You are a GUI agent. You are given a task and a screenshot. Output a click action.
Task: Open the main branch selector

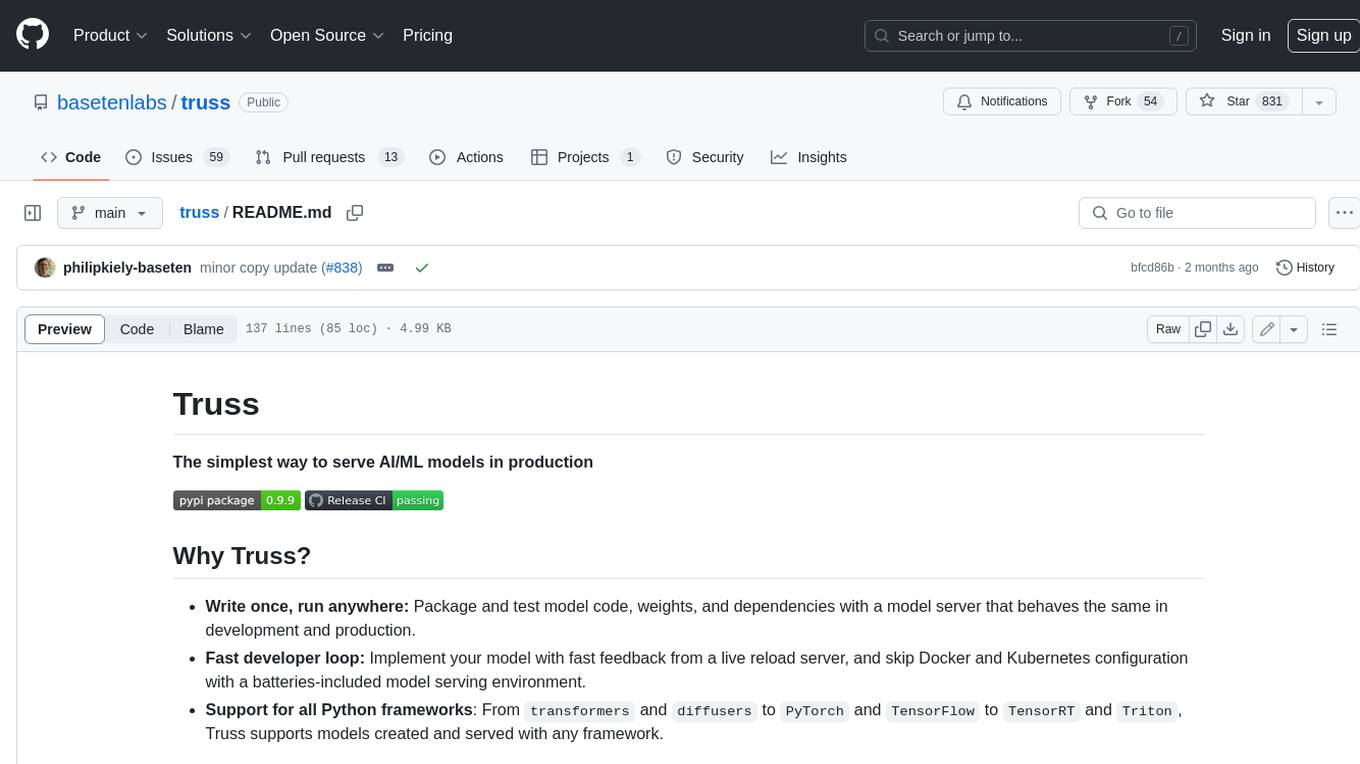[110, 213]
